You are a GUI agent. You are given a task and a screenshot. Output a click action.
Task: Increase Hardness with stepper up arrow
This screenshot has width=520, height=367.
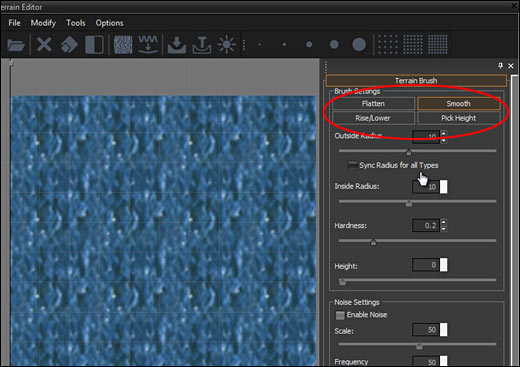tap(443, 222)
